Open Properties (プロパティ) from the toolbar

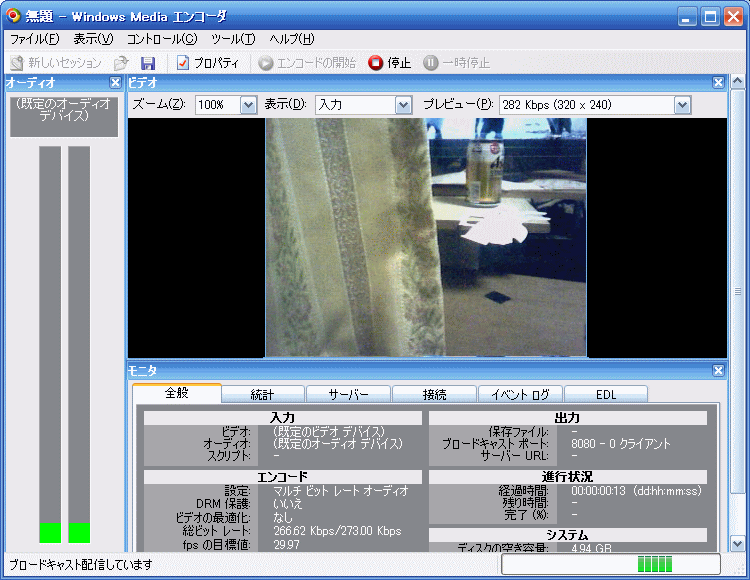(207, 63)
